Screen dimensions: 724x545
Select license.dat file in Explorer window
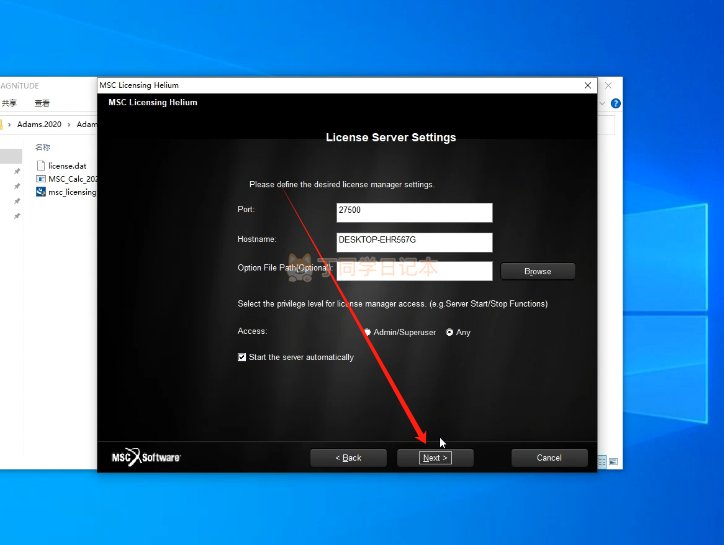click(67, 166)
